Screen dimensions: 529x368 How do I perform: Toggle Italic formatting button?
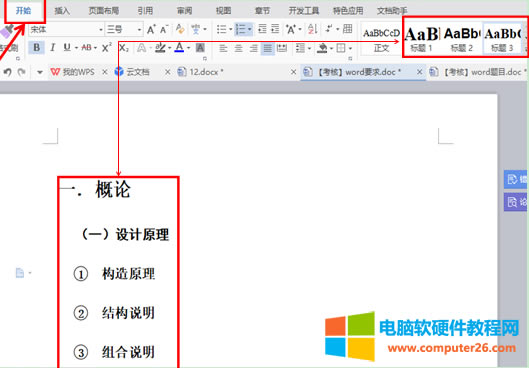[x=52, y=48]
